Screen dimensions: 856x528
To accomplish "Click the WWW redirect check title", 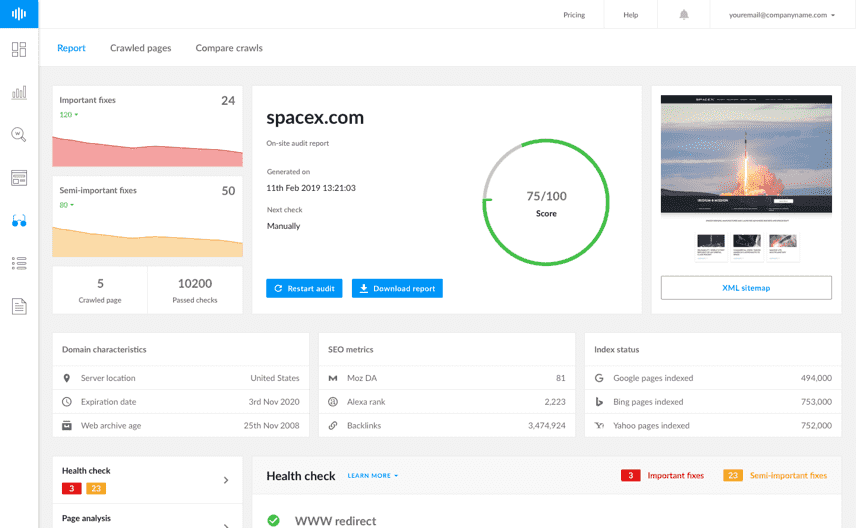I will 335,521.
